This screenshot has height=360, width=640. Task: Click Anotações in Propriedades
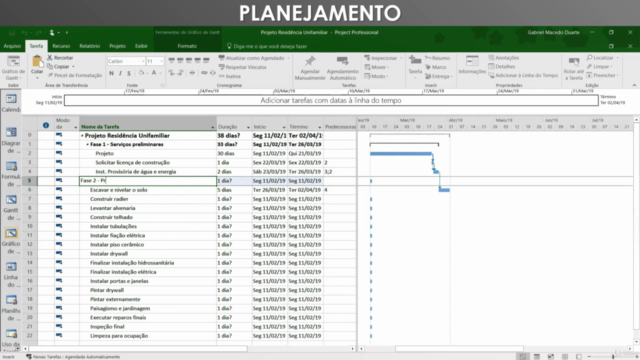tap(504, 58)
